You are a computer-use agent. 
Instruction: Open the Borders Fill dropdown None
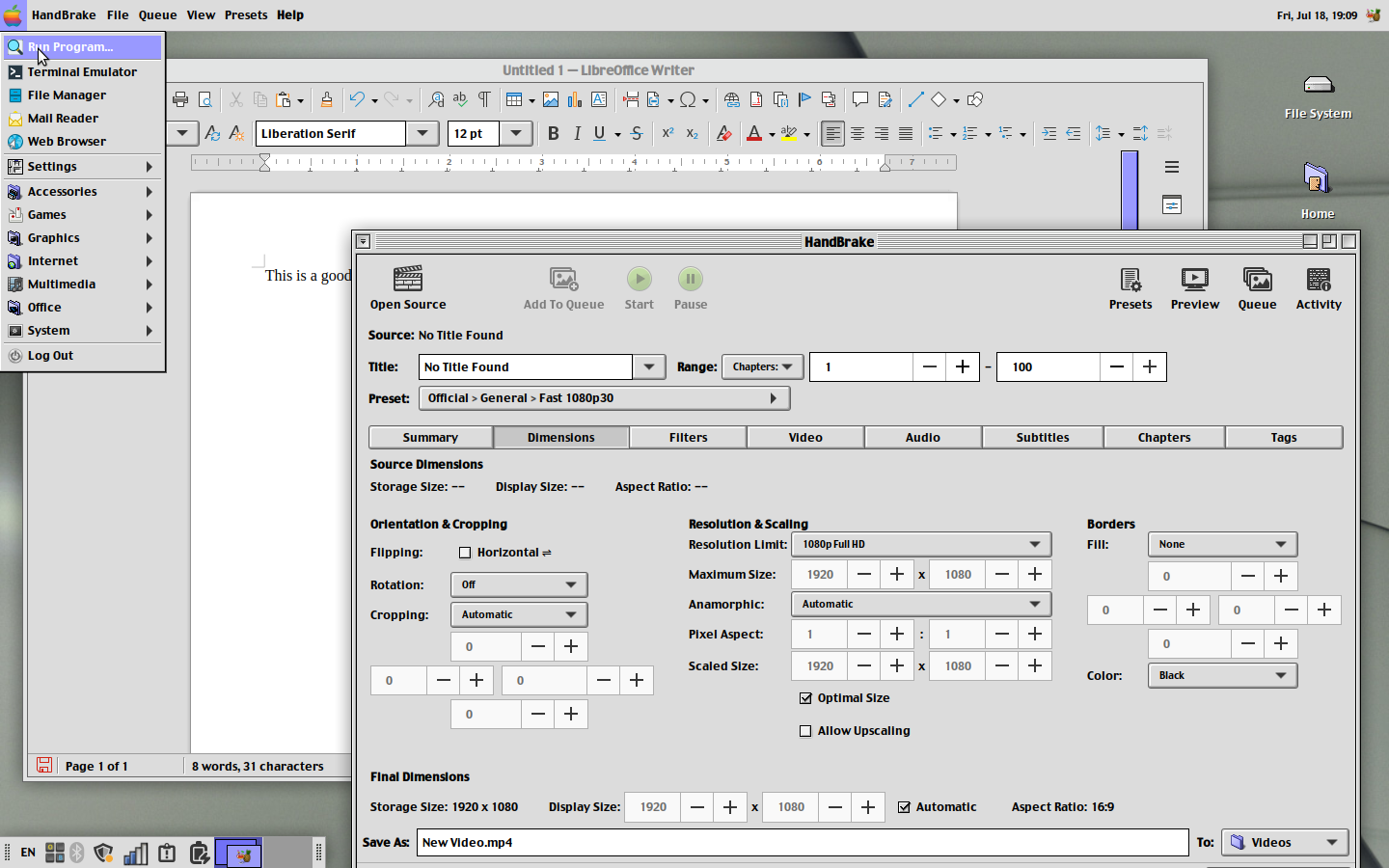point(1222,544)
